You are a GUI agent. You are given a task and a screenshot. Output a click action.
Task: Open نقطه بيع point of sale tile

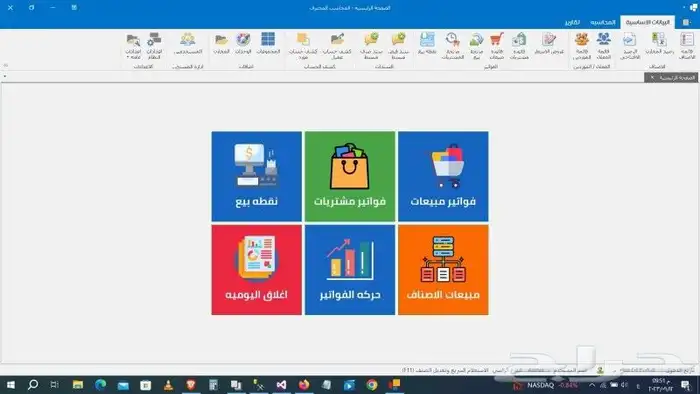click(256, 176)
